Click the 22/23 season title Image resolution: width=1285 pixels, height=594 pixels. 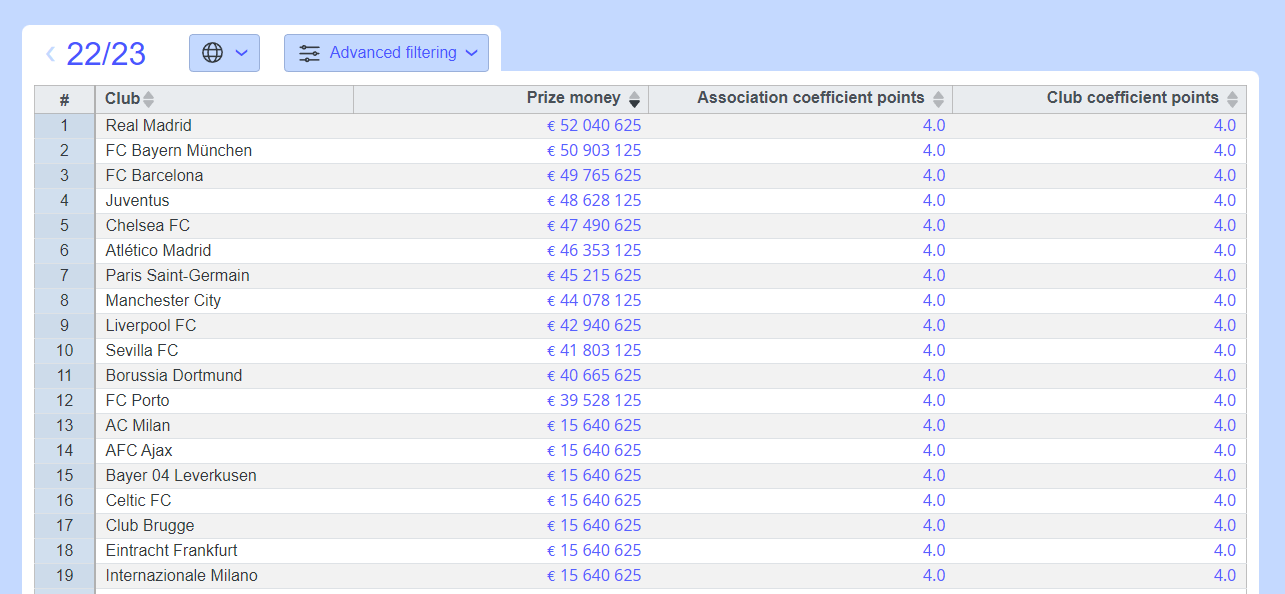pos(106,54)
